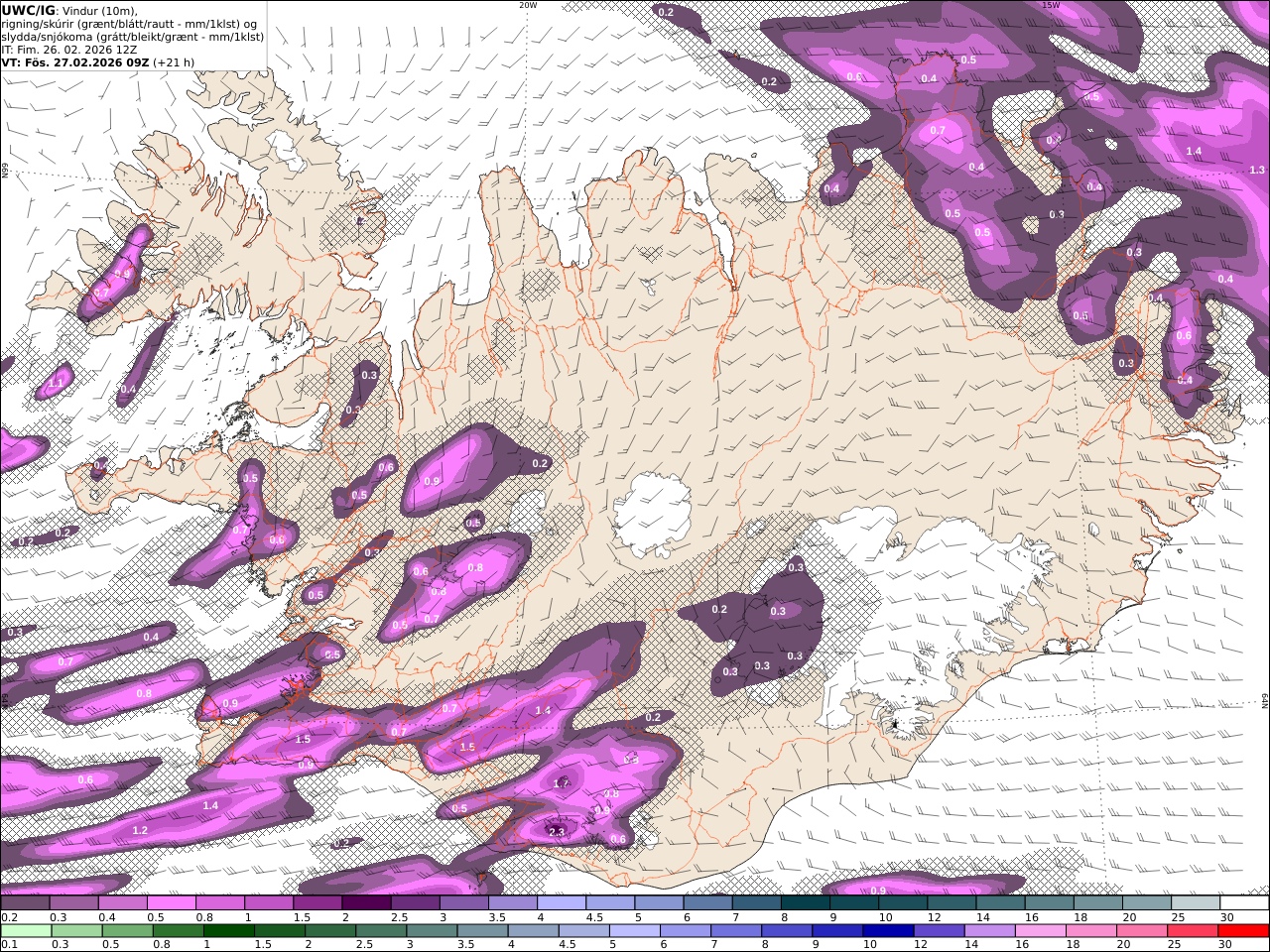Click the lavender 4 swatch in snow legend

[x=562, y=903]
